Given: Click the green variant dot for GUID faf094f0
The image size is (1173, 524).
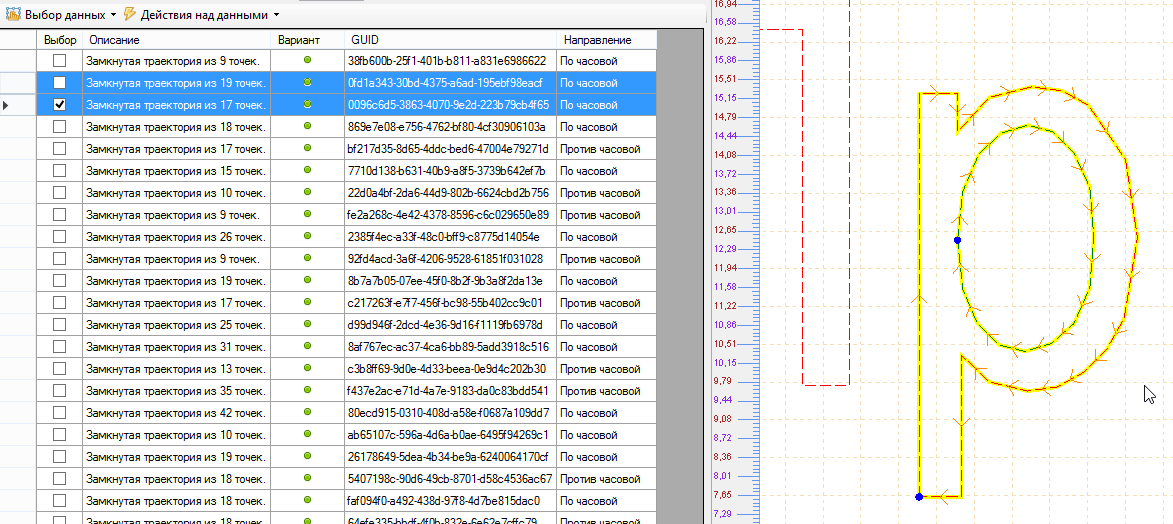Looking at the screenshot, I should (307, 500).
